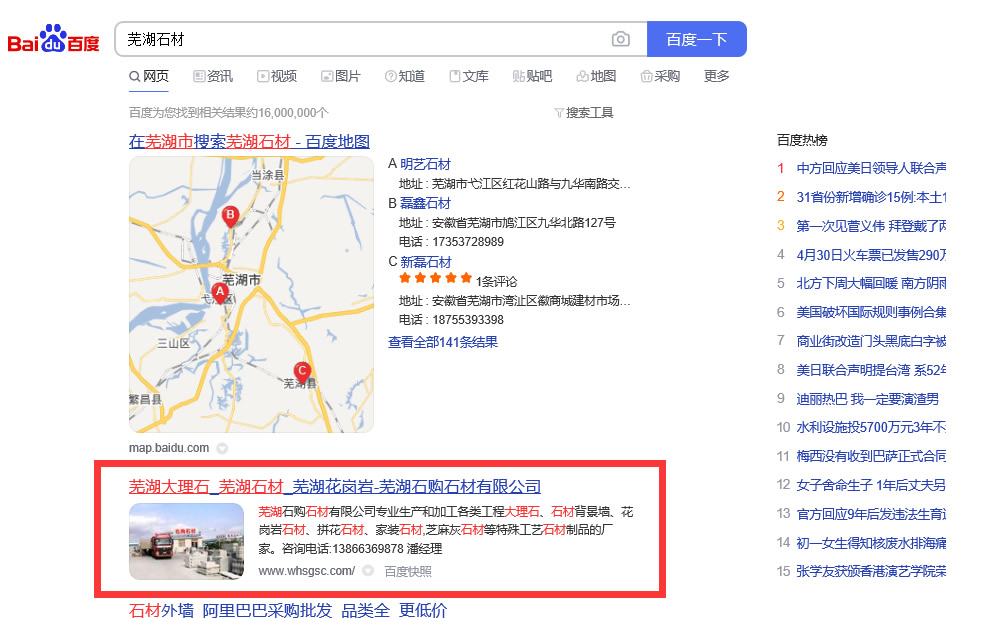Open the stone company result thumbnail

click(x=186, y=541)
